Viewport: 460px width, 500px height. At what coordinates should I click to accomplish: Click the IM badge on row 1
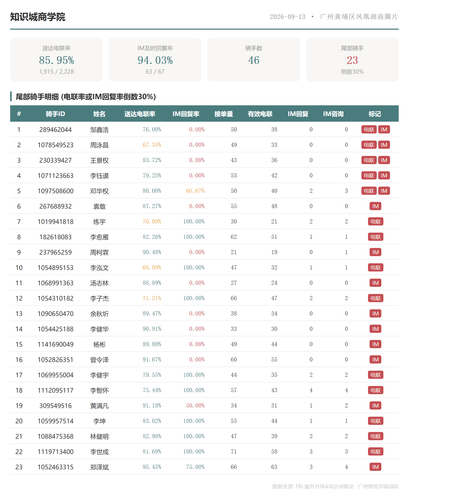[x=384, y=129]
